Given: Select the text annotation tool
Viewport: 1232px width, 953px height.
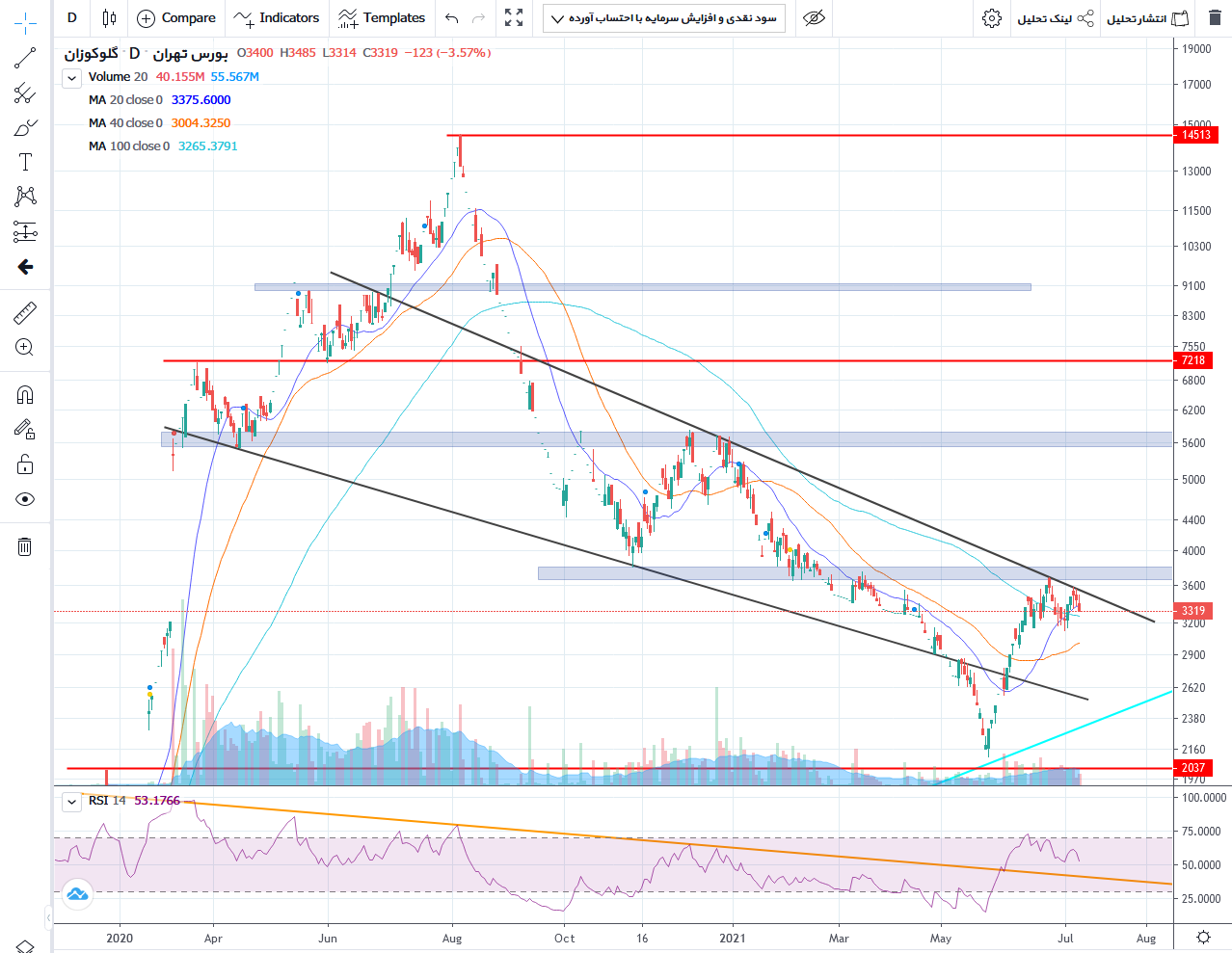Looking at the screenshot, I should tap(25, 162).
